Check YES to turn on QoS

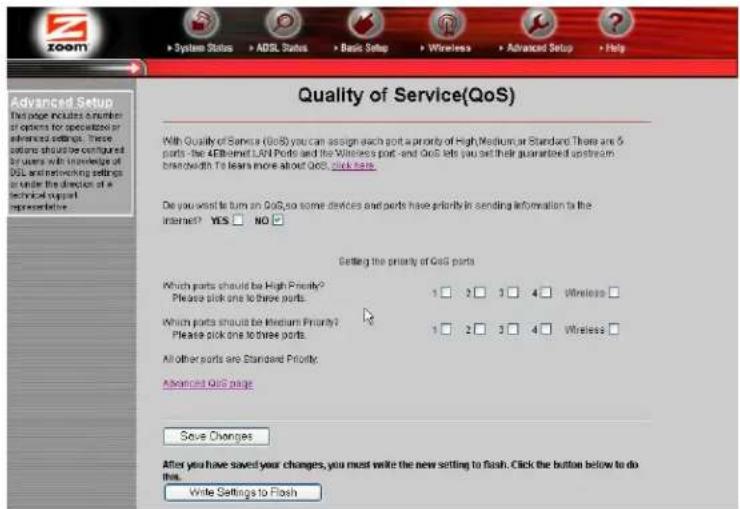pos(238,220)
